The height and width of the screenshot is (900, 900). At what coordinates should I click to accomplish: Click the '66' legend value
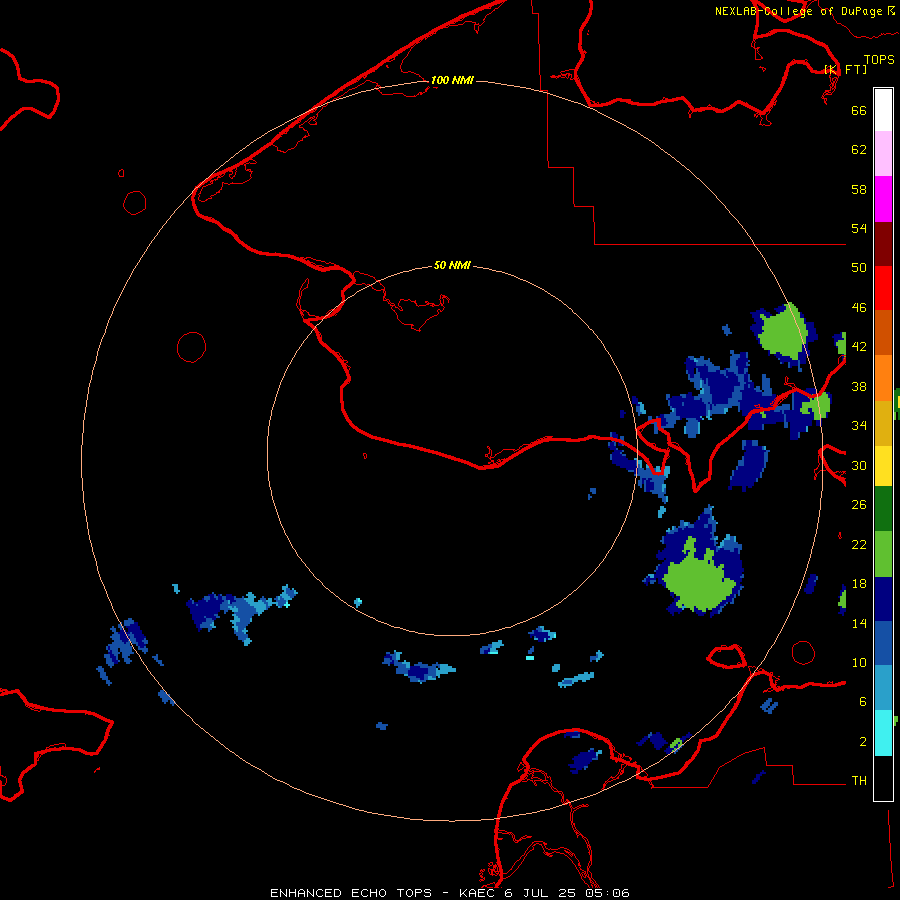859,110
